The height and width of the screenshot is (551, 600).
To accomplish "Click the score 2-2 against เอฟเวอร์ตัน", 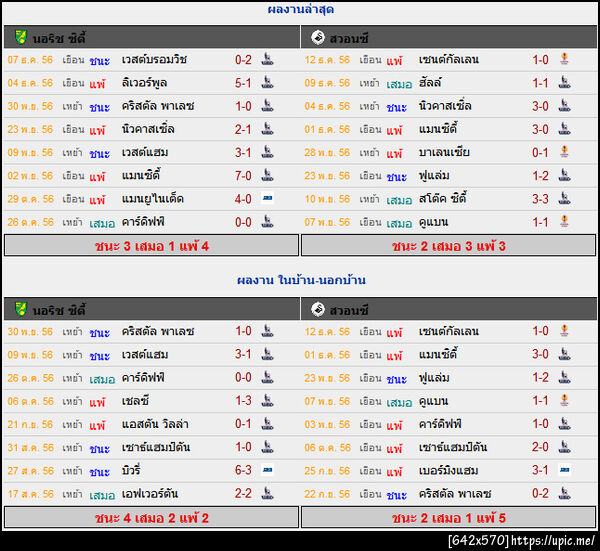I will (243, 494).
